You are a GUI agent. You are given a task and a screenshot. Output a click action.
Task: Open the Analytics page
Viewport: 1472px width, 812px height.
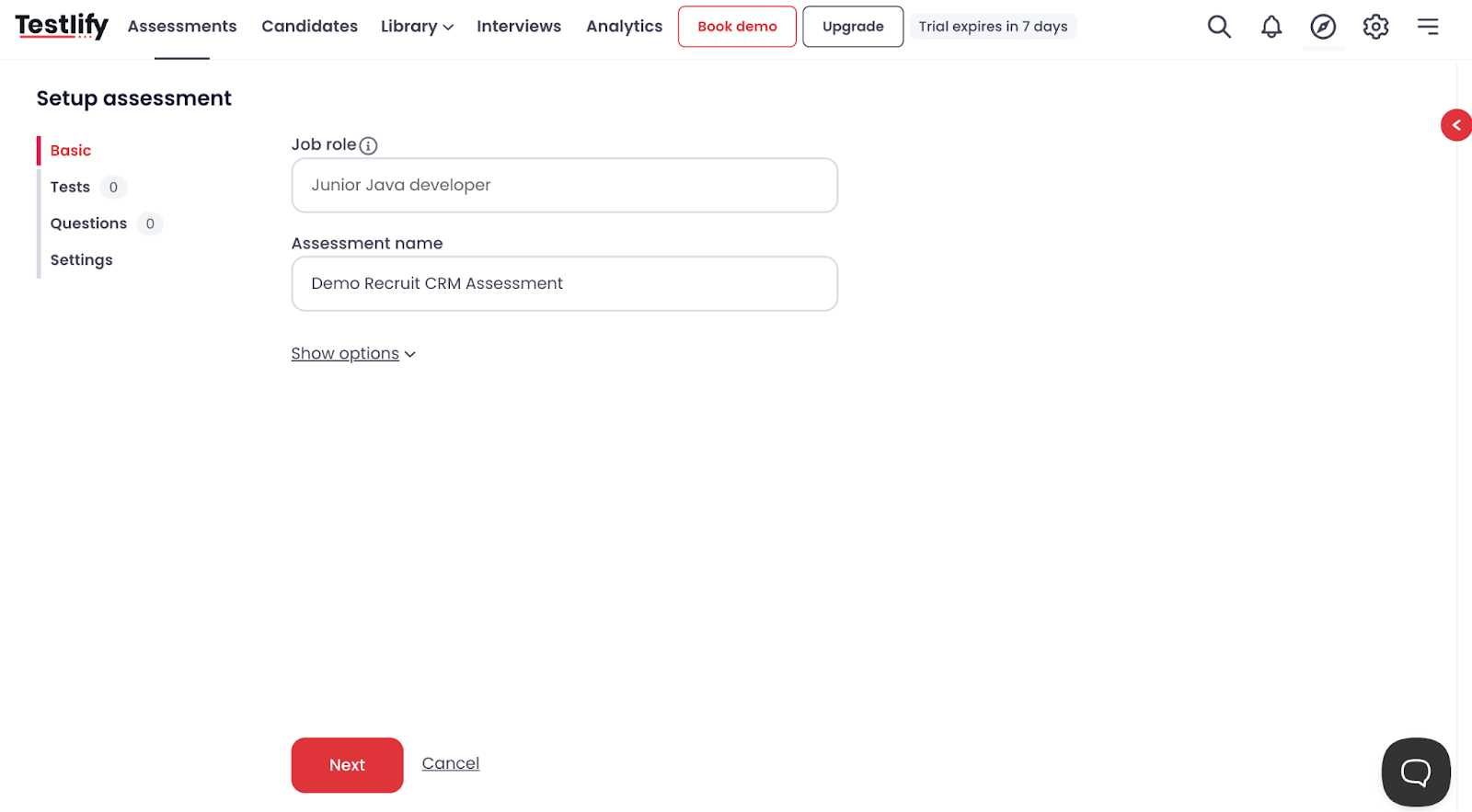click(624, 27)
